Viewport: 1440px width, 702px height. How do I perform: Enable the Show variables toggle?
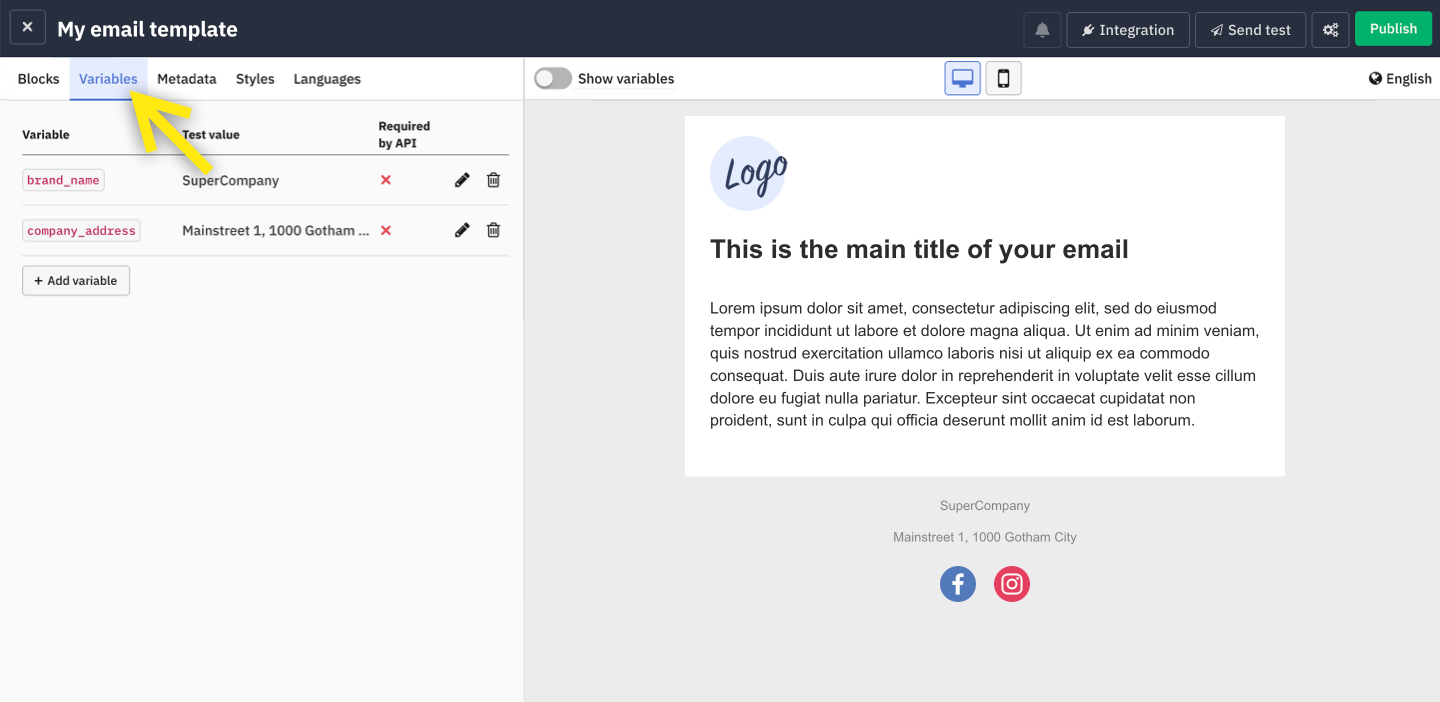[553, 78]
